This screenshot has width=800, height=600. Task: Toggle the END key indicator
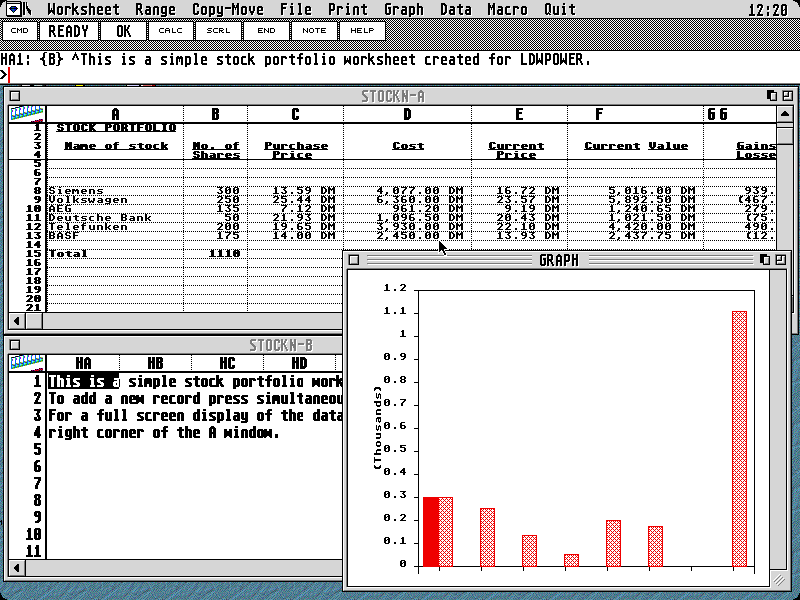266,31
